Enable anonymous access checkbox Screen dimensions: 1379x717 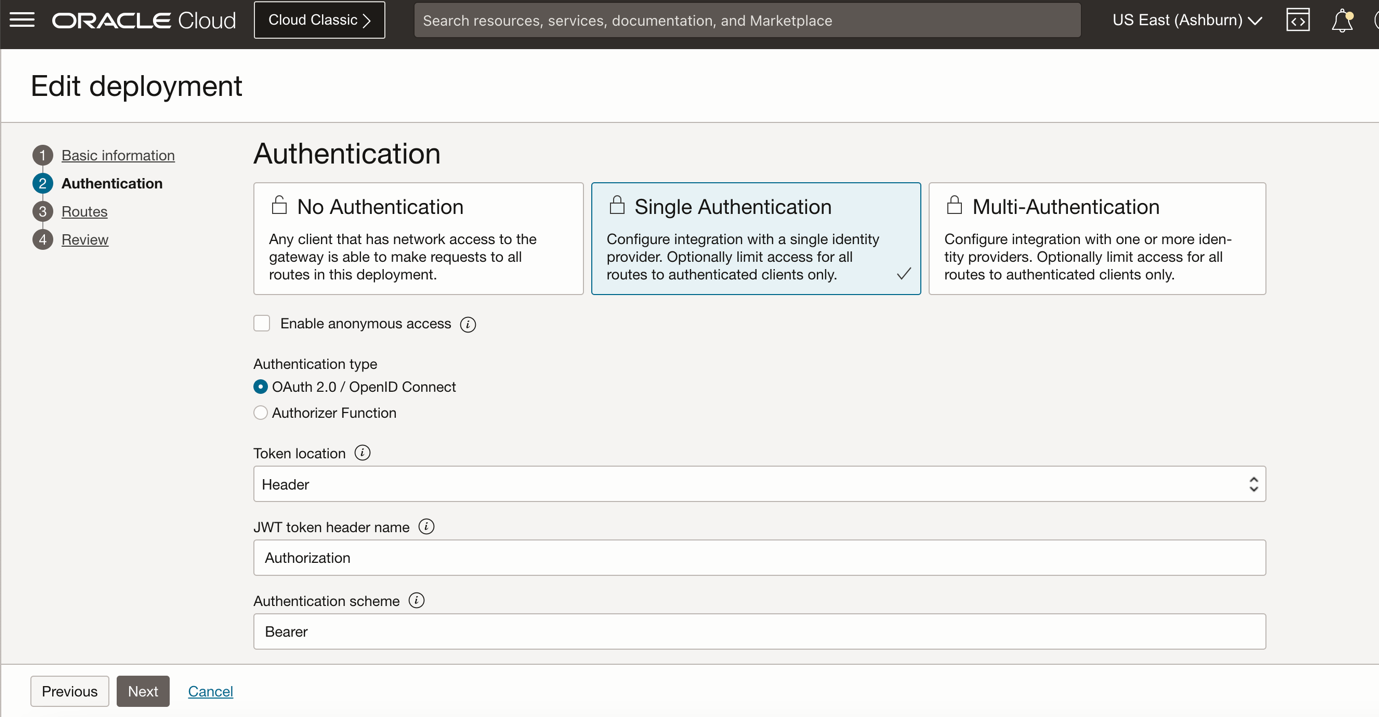coord(262,323)
